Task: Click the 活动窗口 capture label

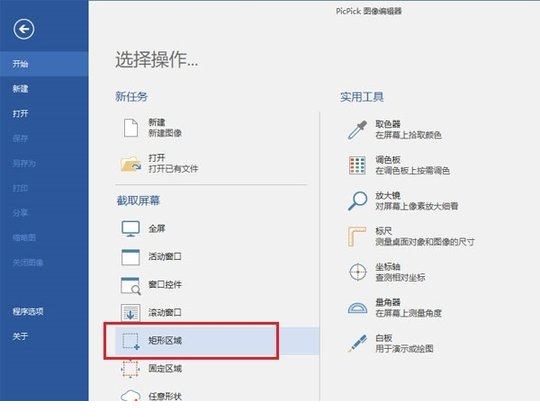Action: 165,257
